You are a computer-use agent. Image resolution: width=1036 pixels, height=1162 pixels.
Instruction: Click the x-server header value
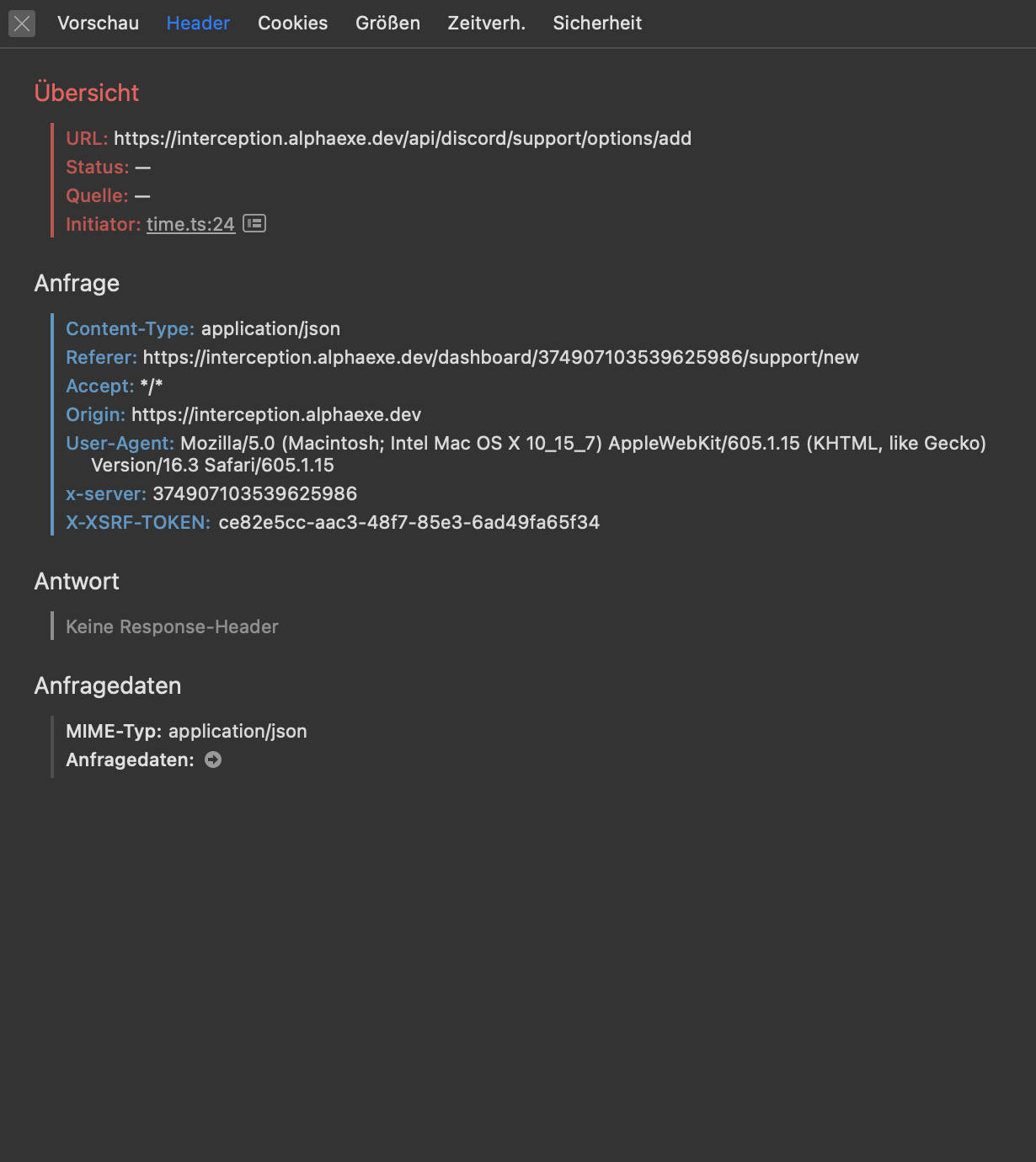pos(254,493)
